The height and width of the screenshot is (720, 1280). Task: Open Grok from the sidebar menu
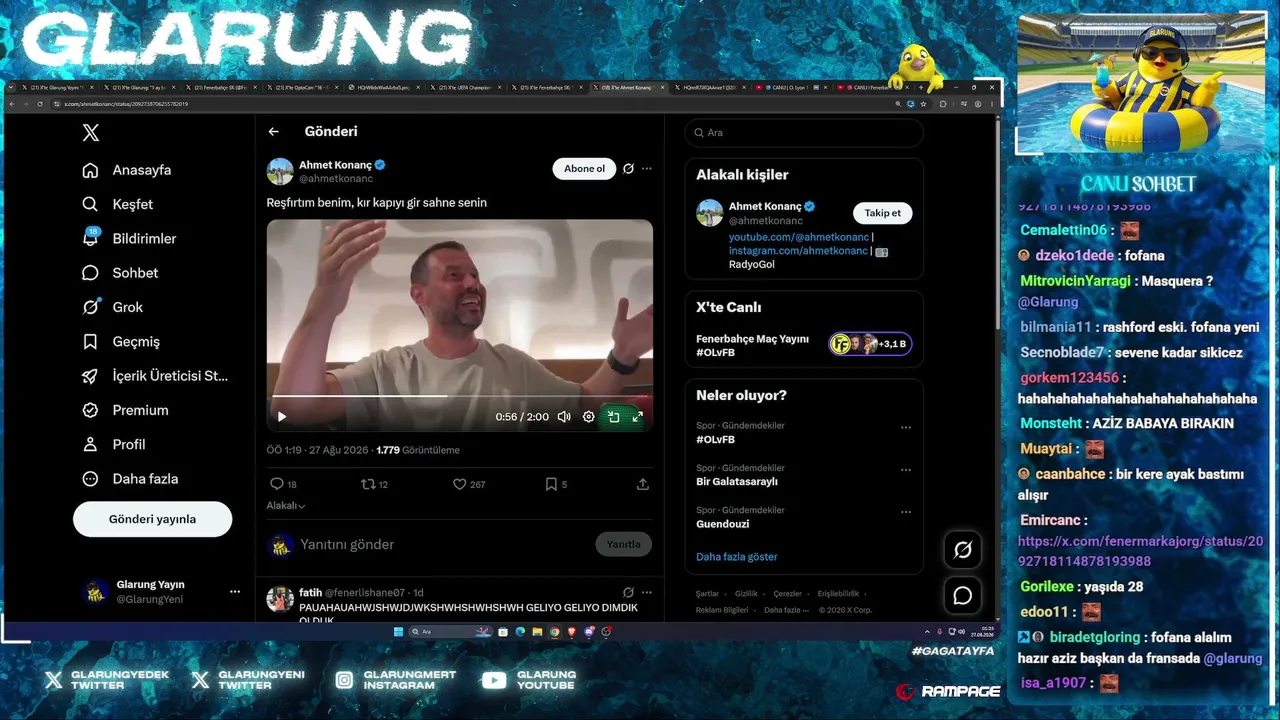click(113, 307)
